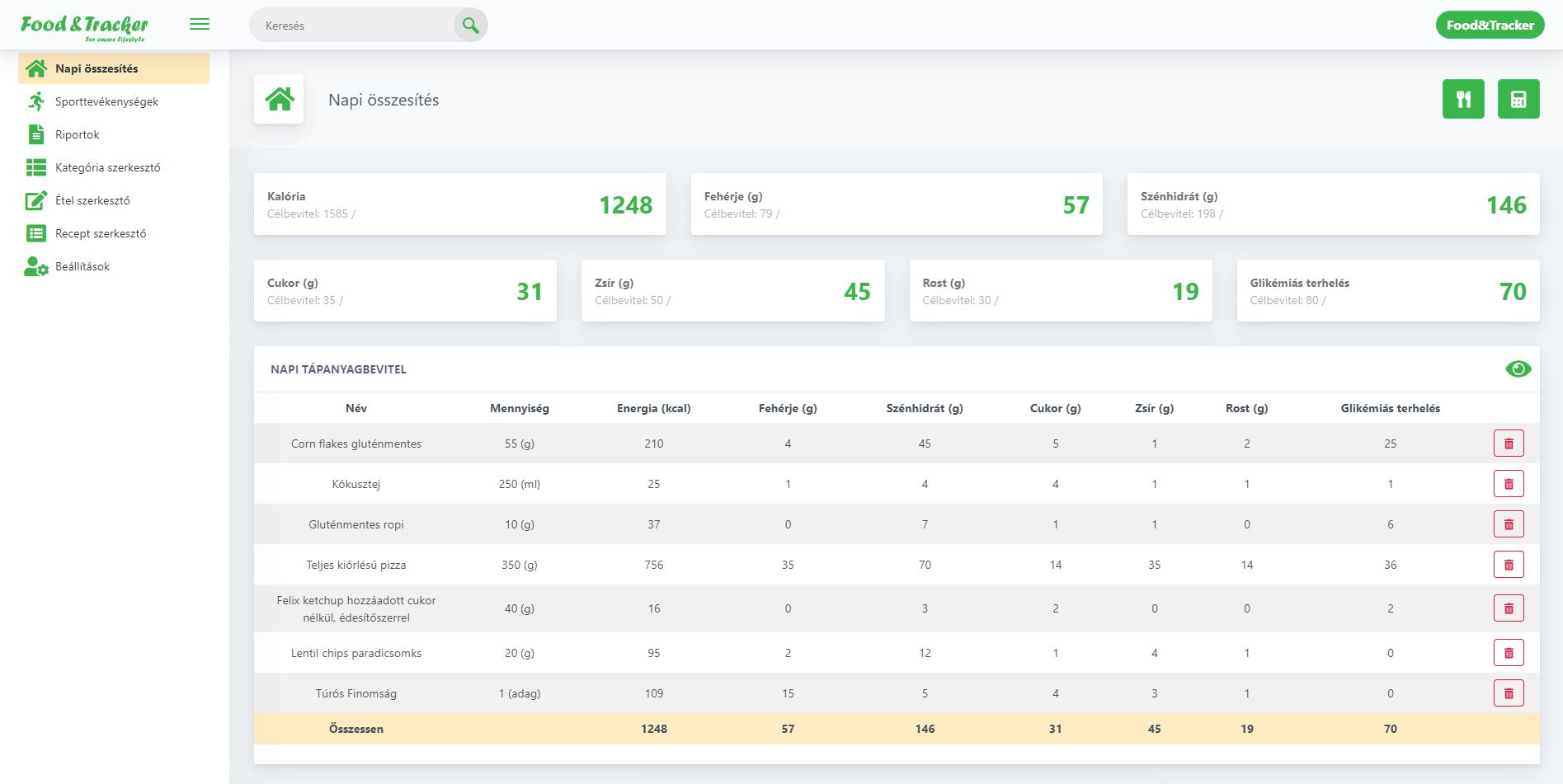This screenshot has height=784, width=1563.
Task: Click the Gluténmentes ropi name cell
Action: tap(356, 524)
